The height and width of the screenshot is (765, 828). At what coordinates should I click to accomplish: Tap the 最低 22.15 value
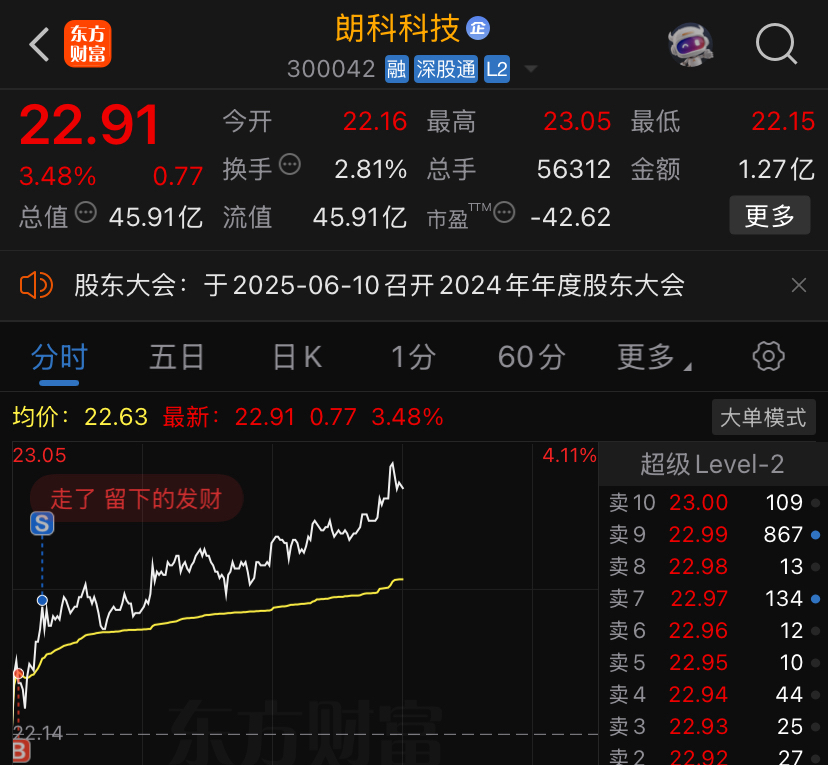[783, 121]
